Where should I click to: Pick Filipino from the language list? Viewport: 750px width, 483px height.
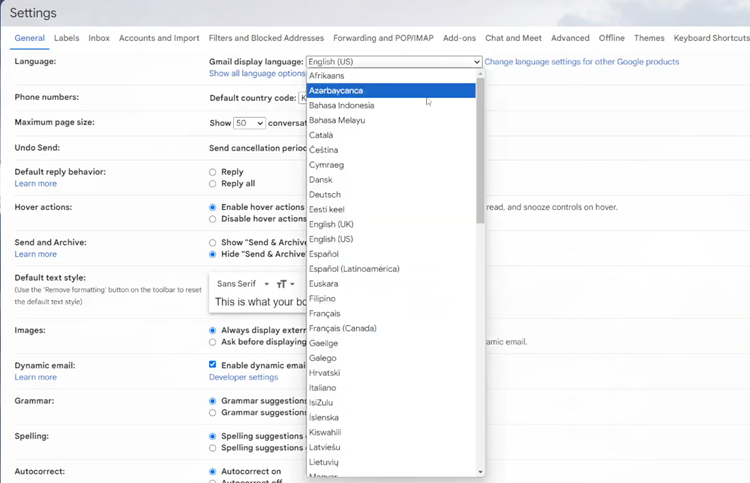click(391, 298)
